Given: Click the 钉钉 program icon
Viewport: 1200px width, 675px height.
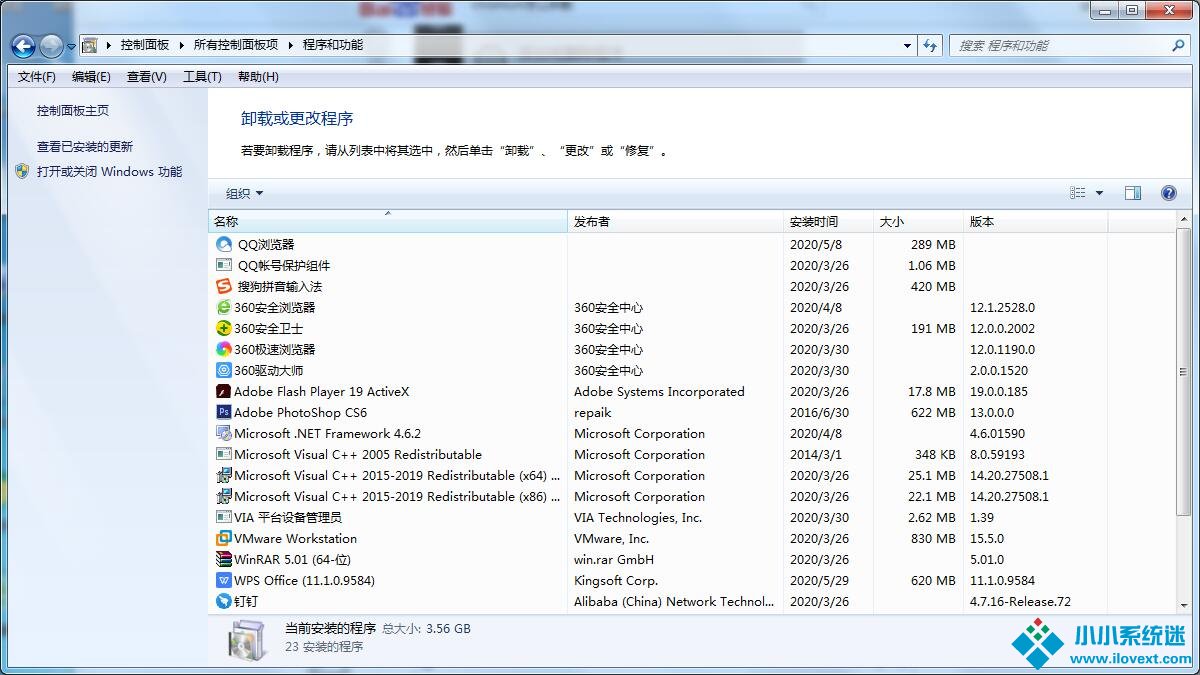Looking at the screenshot, I should [224, 601].
